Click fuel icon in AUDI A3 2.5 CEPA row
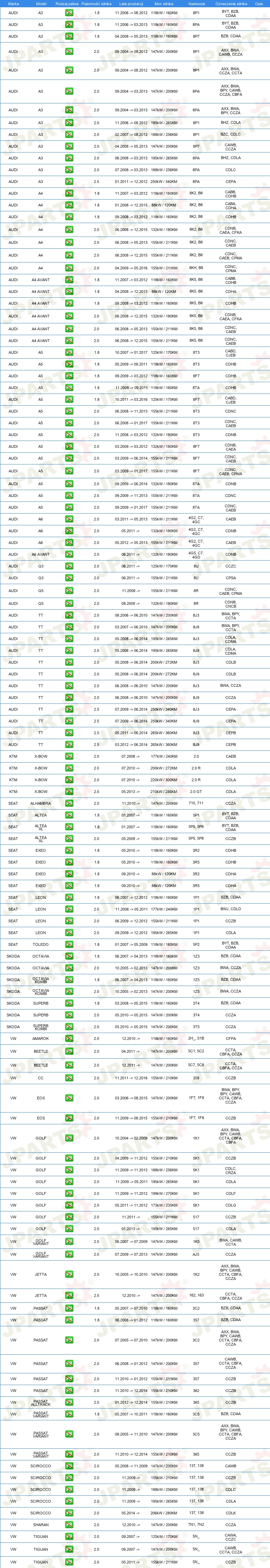 (x=69, y=182)
